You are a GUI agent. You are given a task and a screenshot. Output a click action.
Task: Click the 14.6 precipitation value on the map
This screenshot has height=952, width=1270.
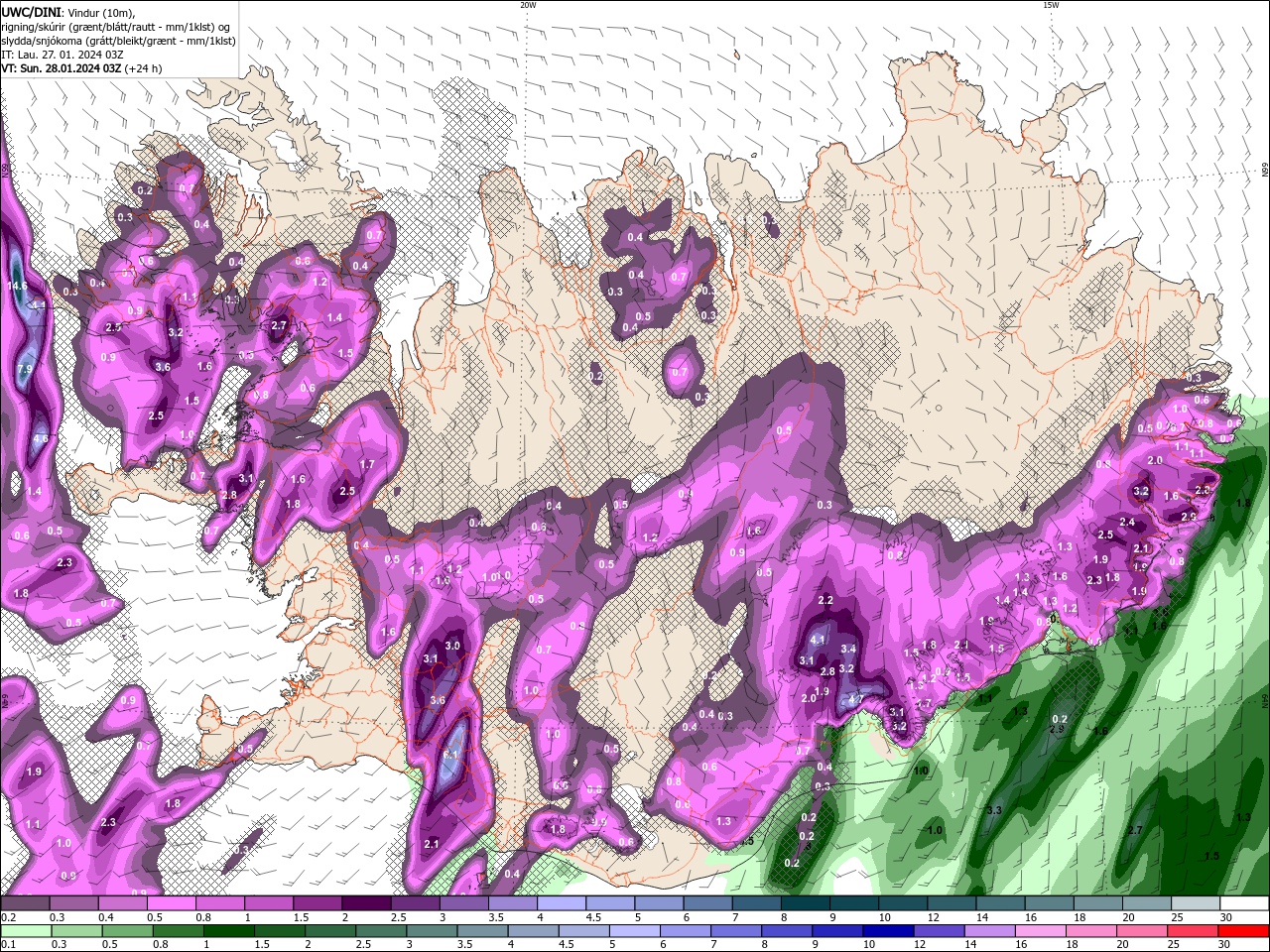click(17, 286)
